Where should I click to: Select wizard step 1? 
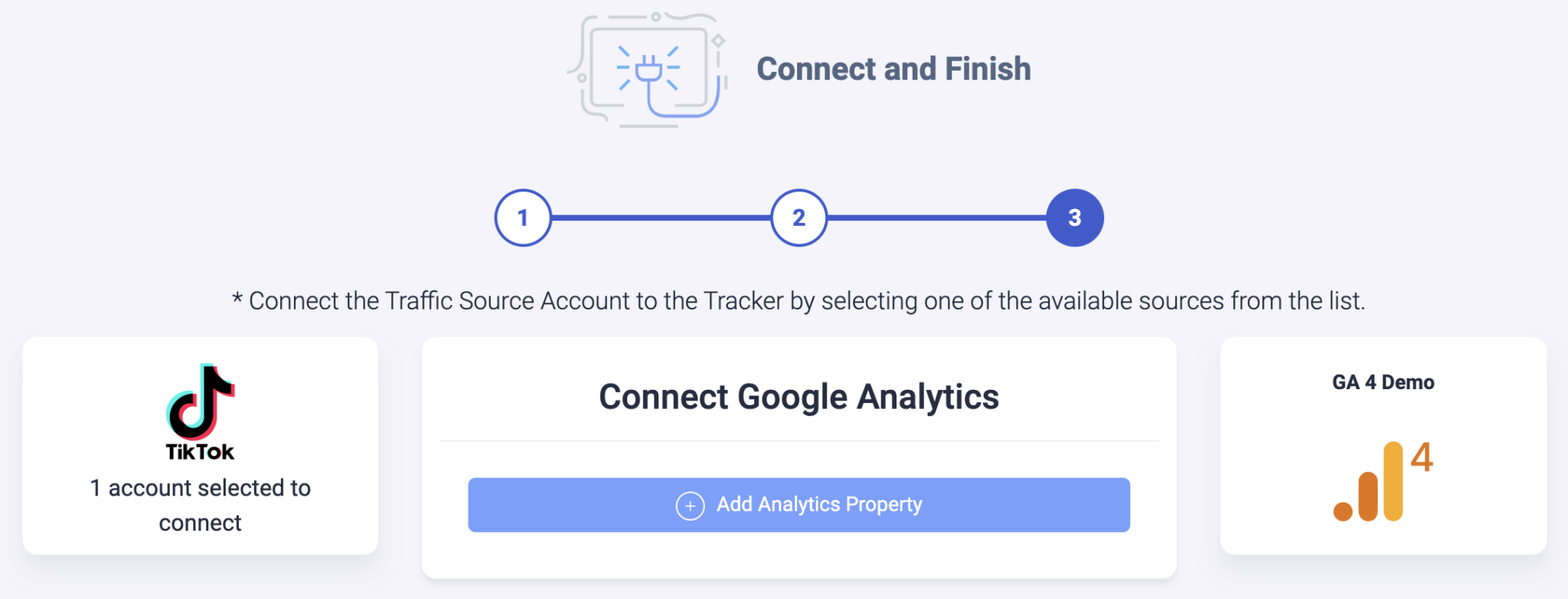click(x=524, y=218)
